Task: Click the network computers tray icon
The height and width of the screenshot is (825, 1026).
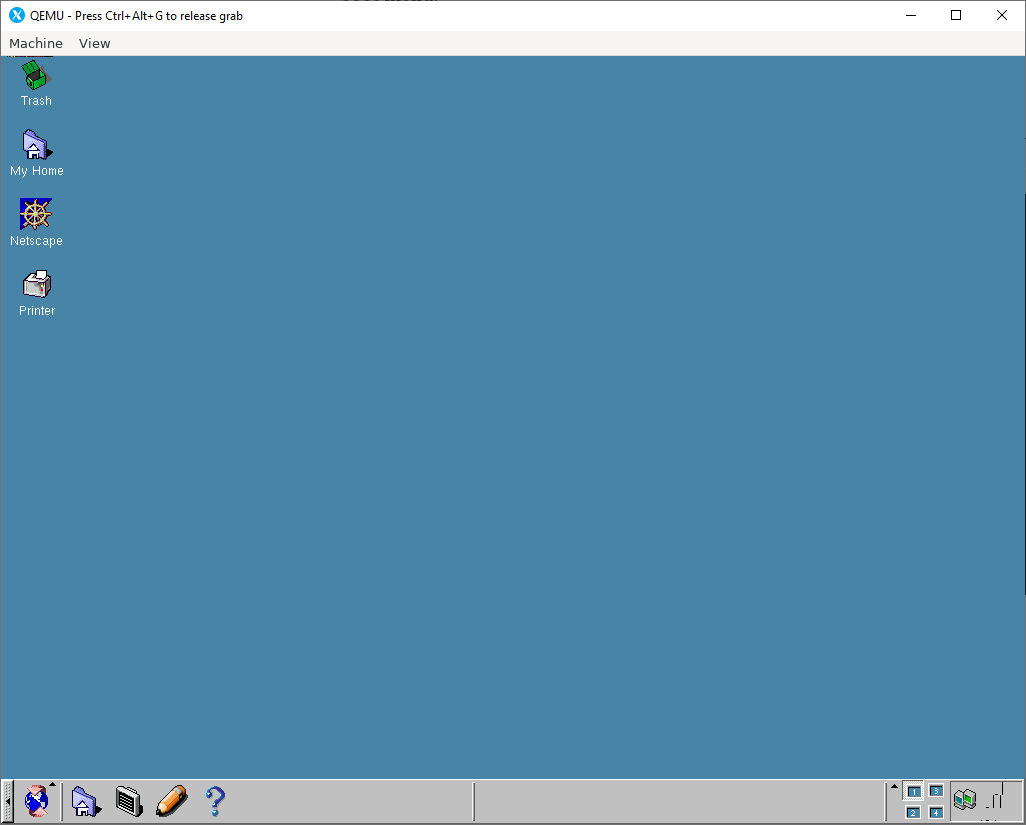Action: (x=964, y=799)
